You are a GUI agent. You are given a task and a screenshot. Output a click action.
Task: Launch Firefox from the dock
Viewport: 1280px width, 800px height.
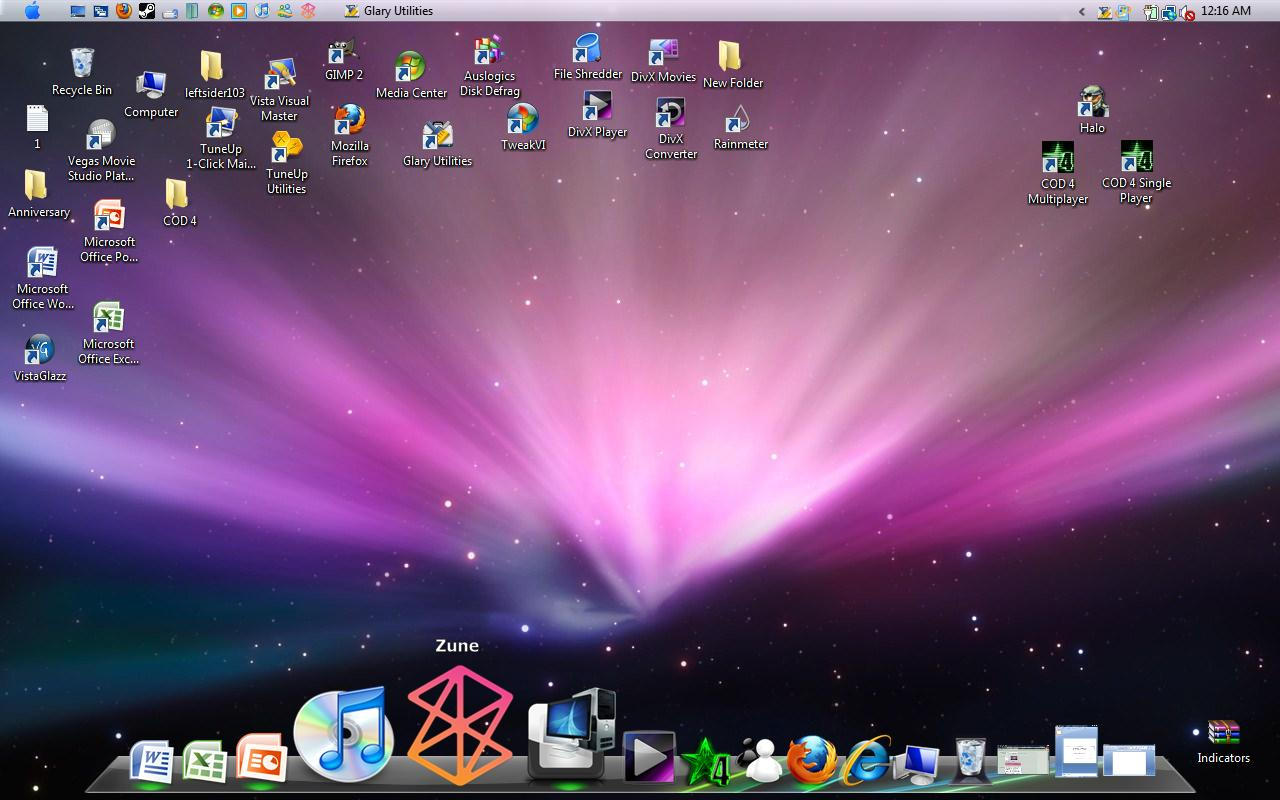pos(812,760)
